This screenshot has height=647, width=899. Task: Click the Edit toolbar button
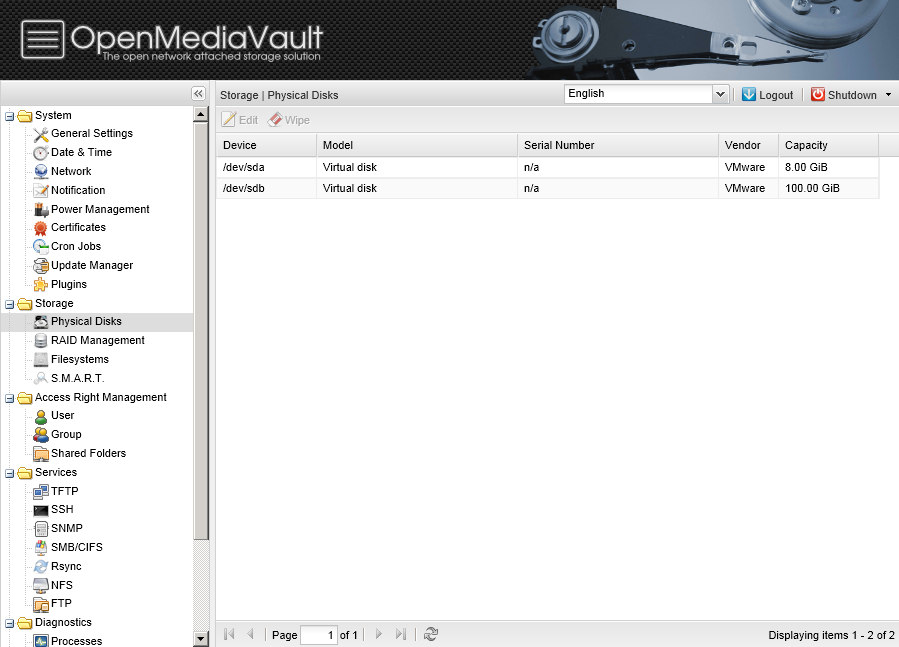tap(240, 120)
